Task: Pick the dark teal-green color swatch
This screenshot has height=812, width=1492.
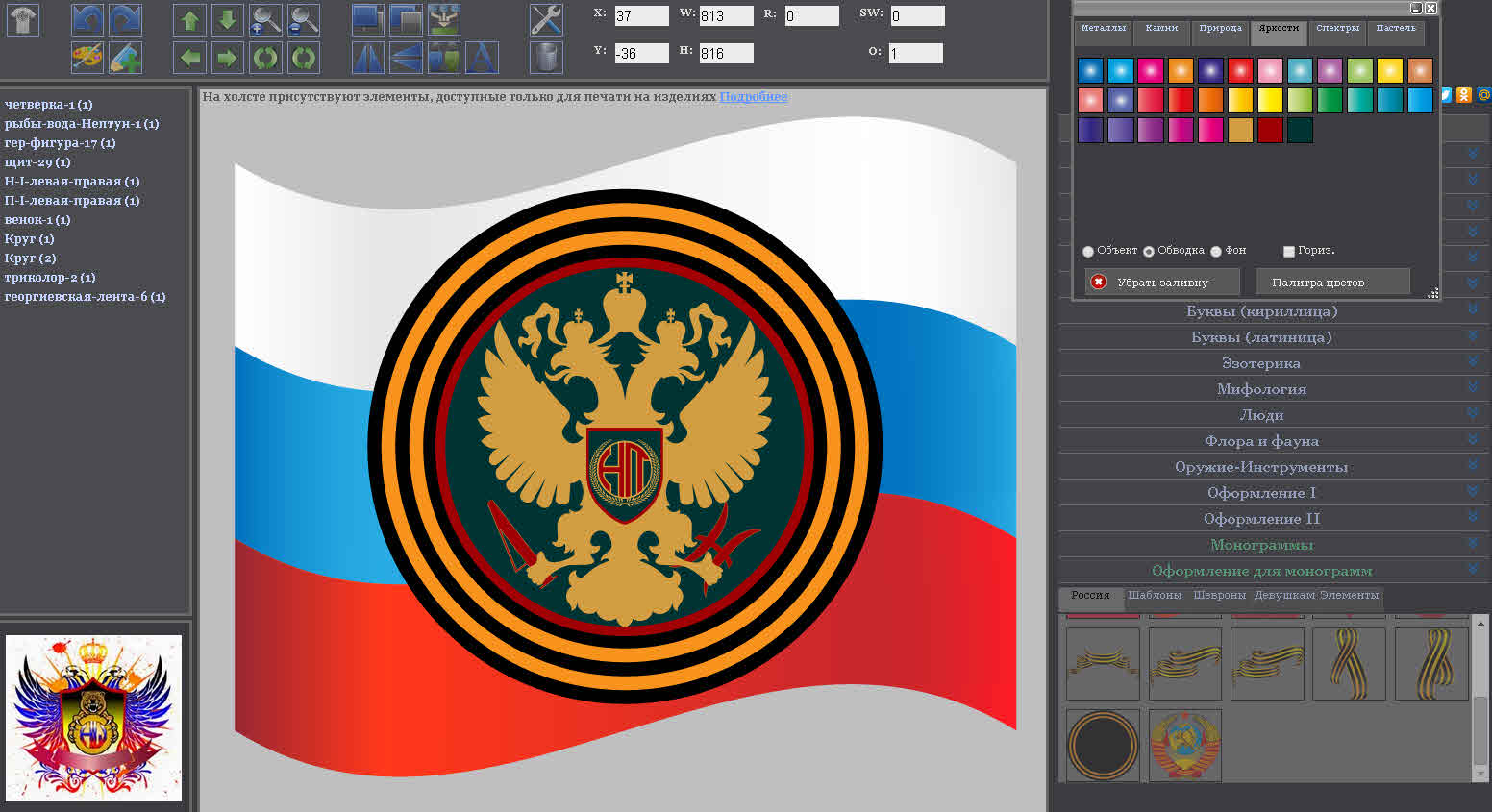Action: [1301, 130]
